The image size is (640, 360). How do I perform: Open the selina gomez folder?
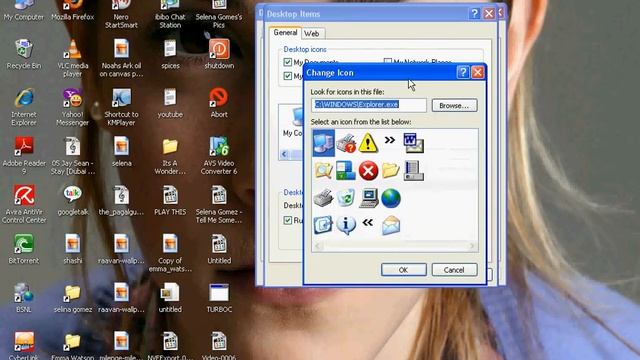tap(73, 298)
